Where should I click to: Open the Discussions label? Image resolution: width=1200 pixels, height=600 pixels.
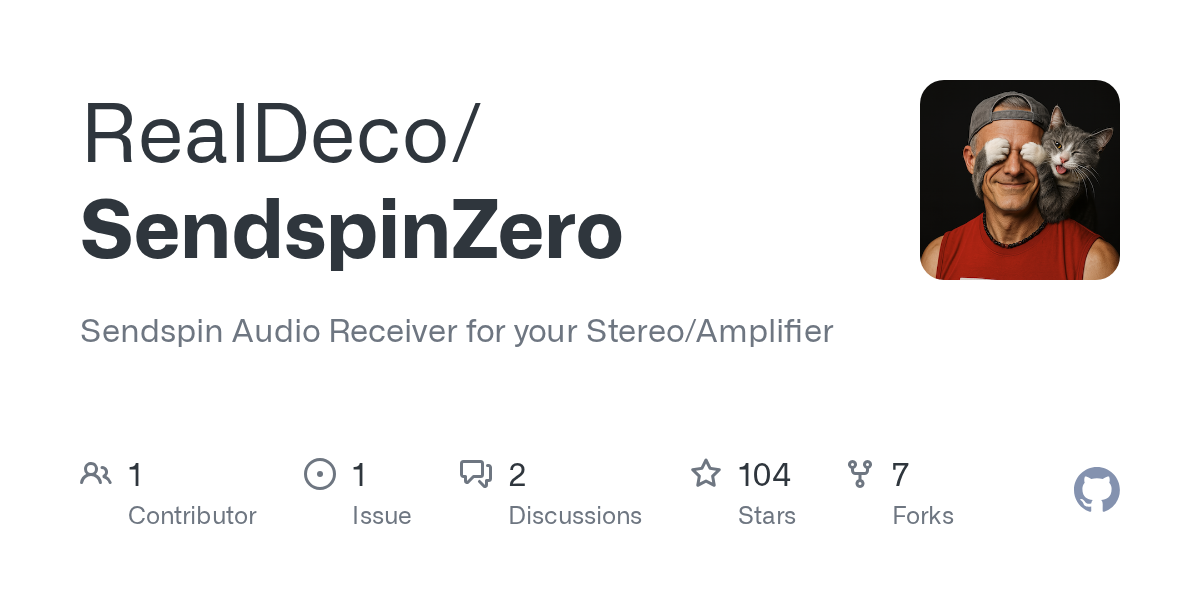coord(575,516)
